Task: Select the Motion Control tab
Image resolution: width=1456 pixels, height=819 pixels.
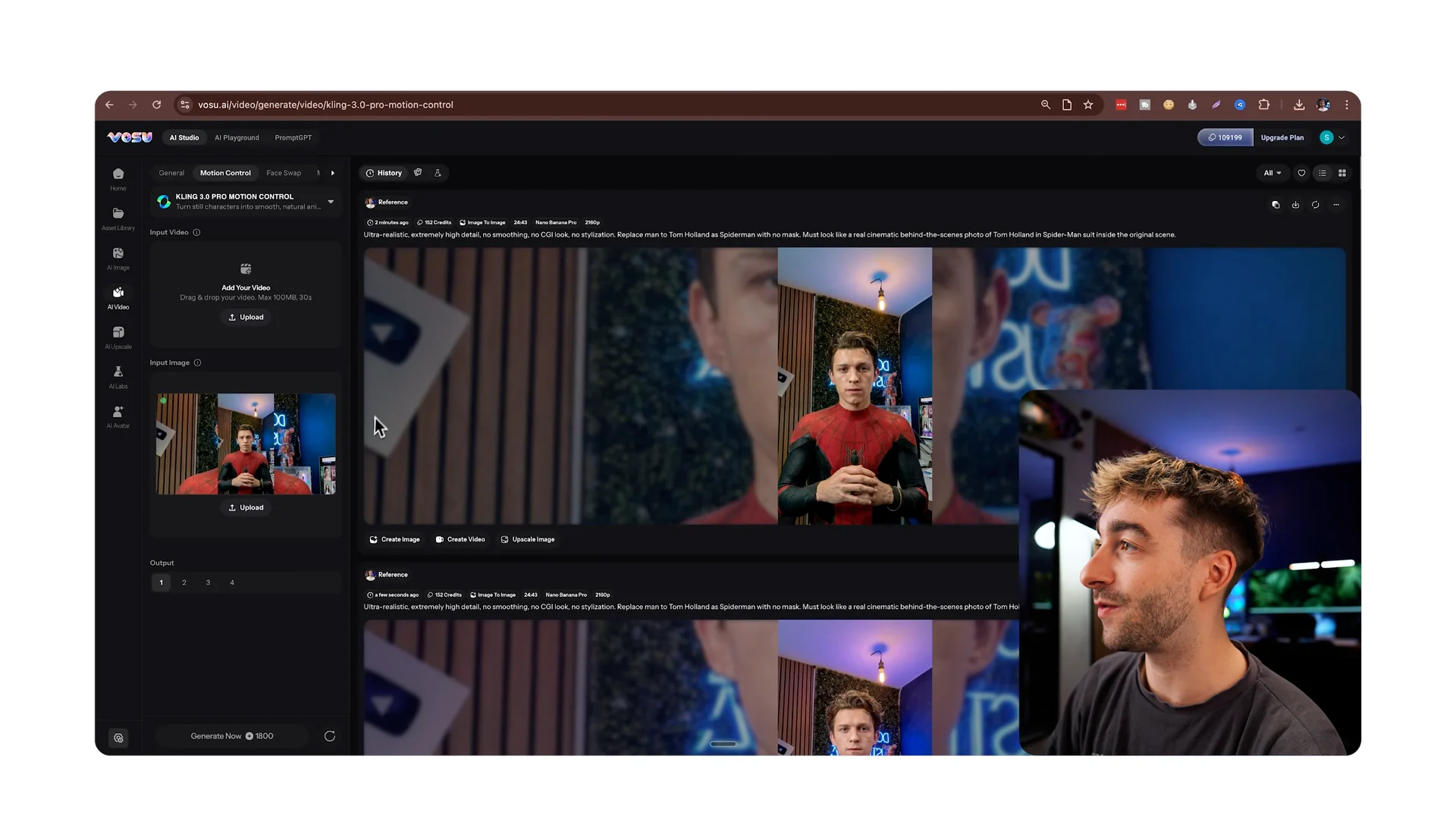Action: [225, 173]
